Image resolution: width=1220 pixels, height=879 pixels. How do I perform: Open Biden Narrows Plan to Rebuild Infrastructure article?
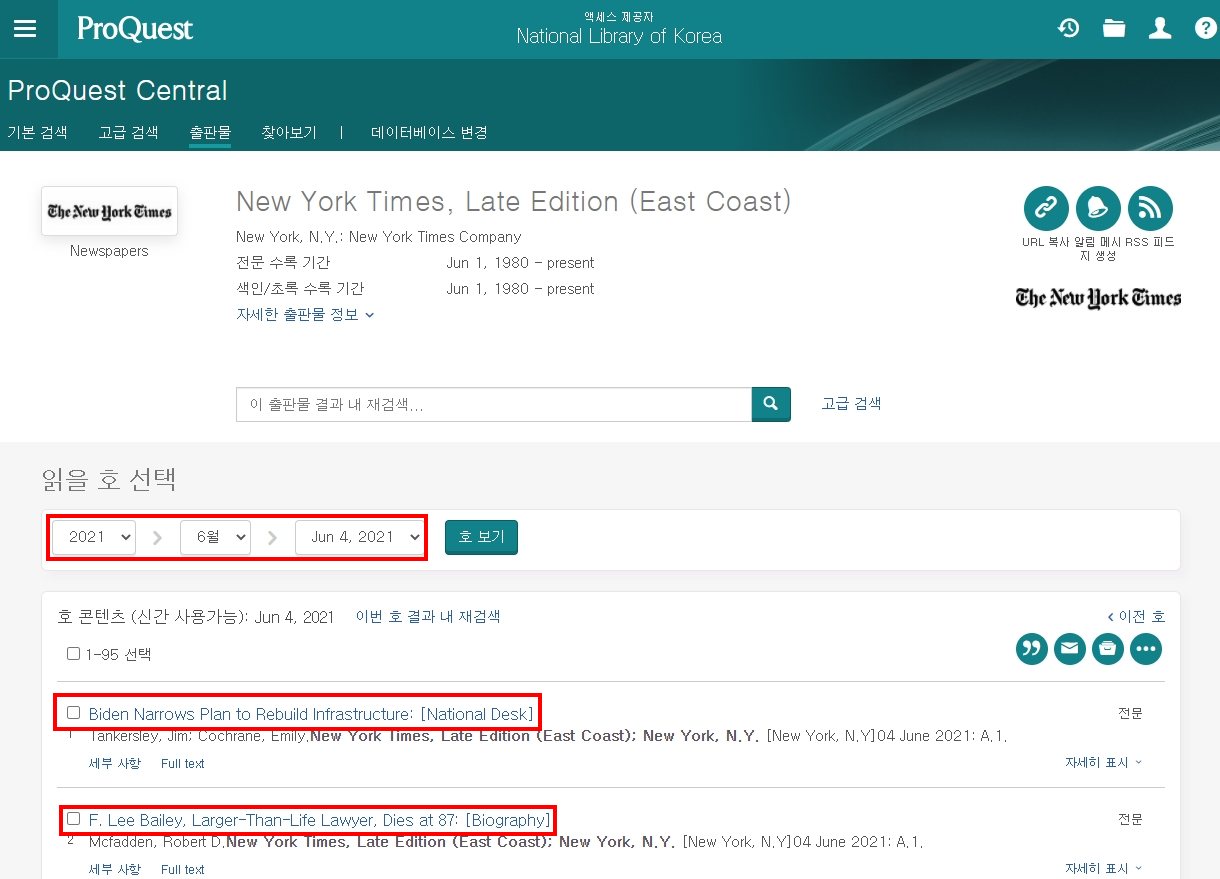[x=311, y=714]
